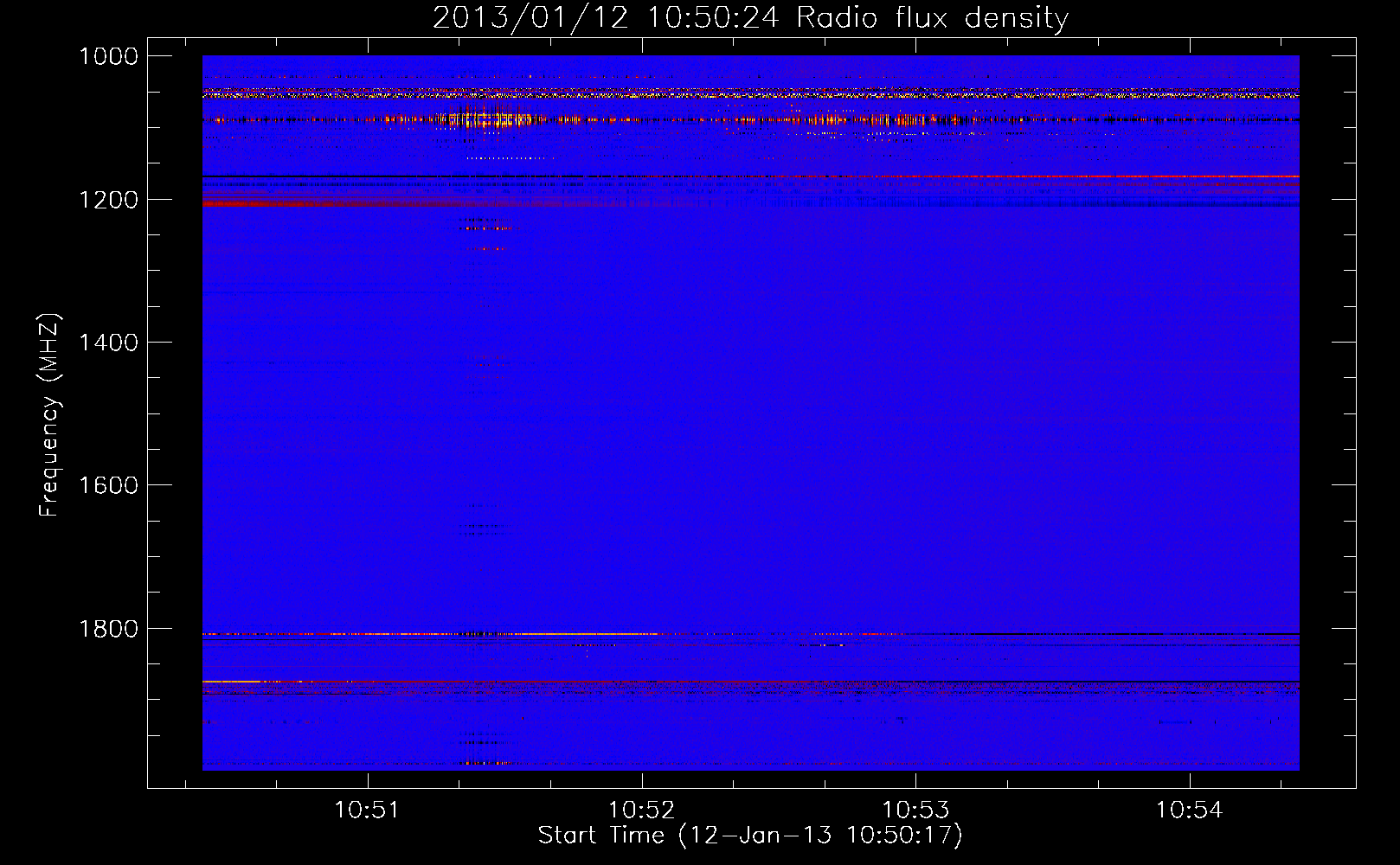The height and width of the screenshot is (865, 1400).
Task: Click the 10:54 time tick label
Action: click(1190, 810)
